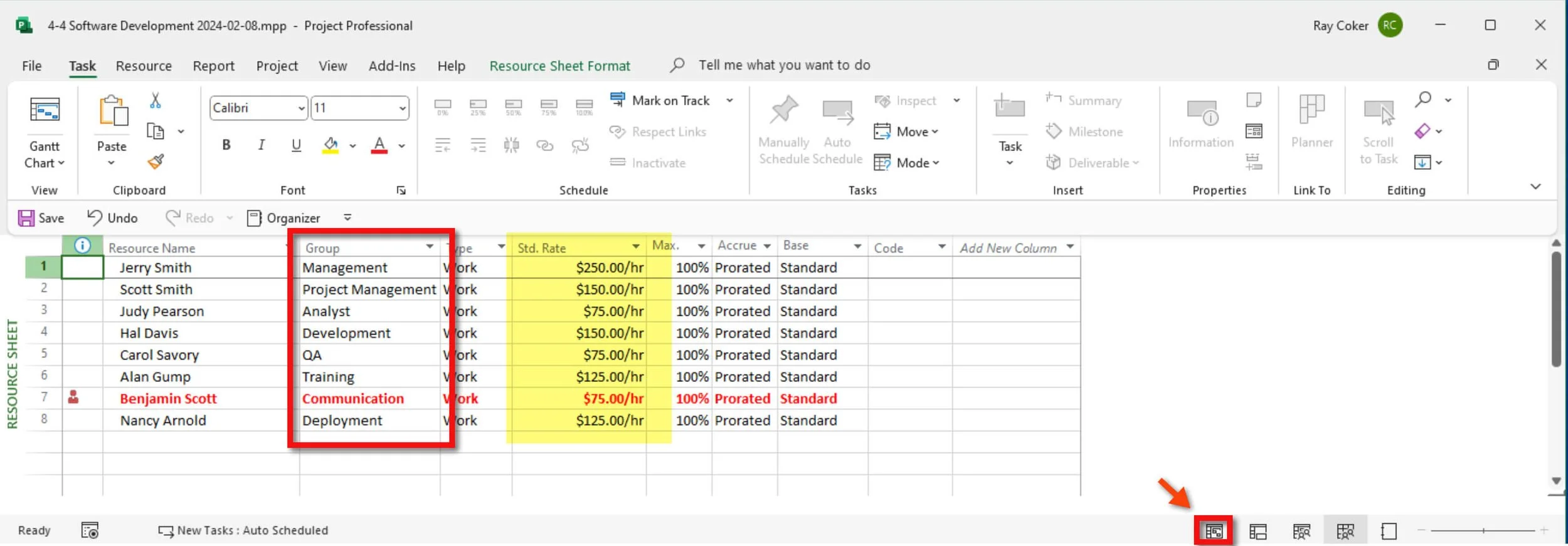Open the Std. Rate column filter dropdown
1568x546 pixels.
tap(636, 246)
